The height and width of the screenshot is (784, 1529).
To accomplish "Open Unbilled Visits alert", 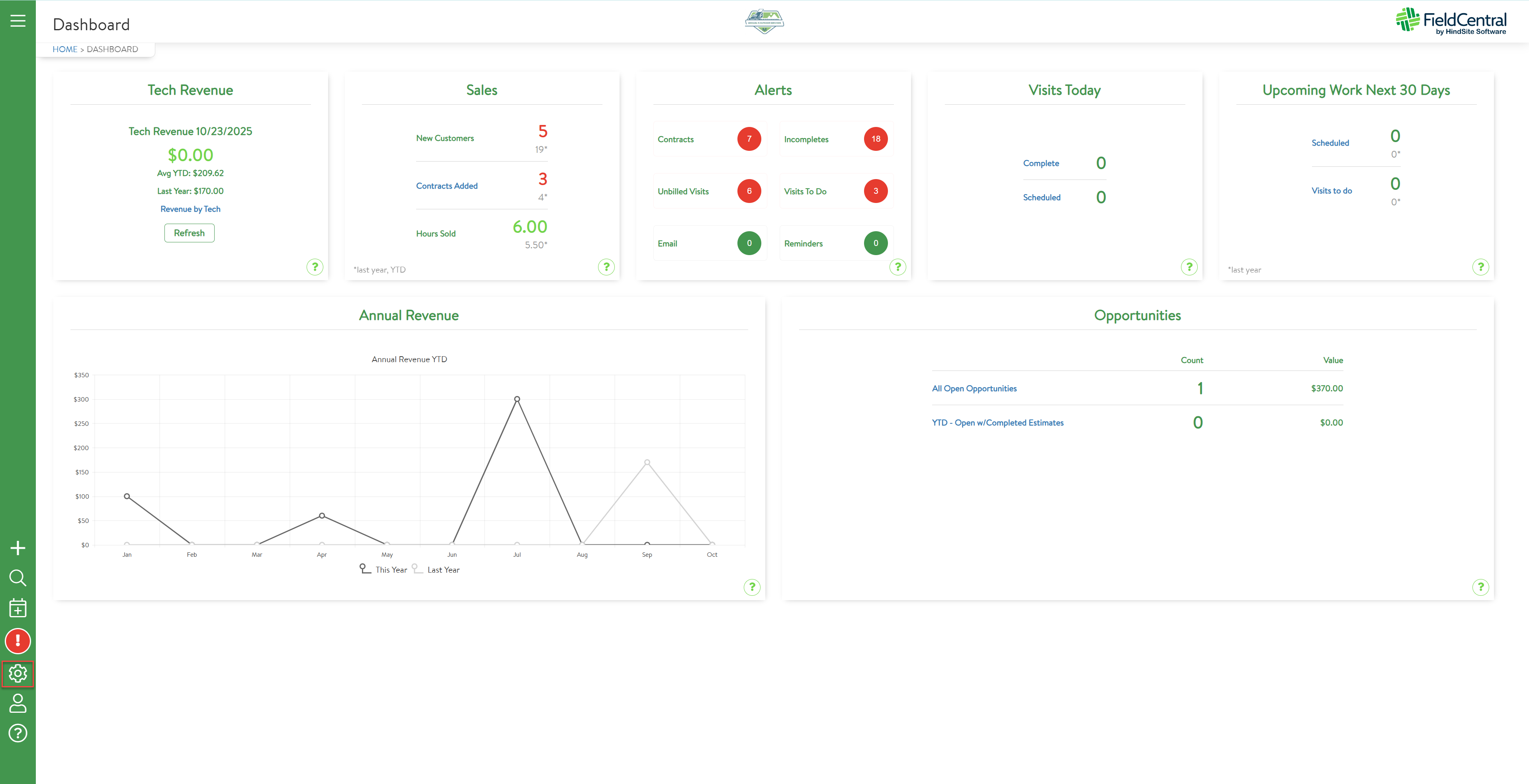I will coord(683,191).
